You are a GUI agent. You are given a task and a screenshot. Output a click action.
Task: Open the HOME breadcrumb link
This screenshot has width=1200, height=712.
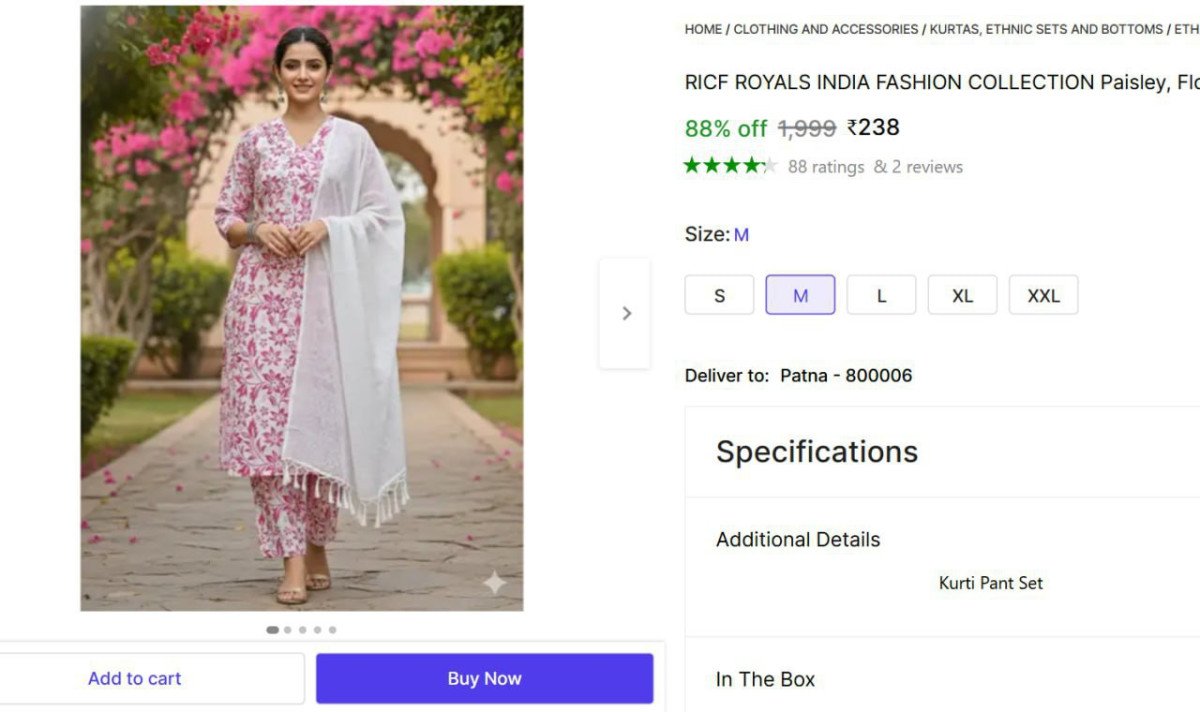click(x=701, y=29)
